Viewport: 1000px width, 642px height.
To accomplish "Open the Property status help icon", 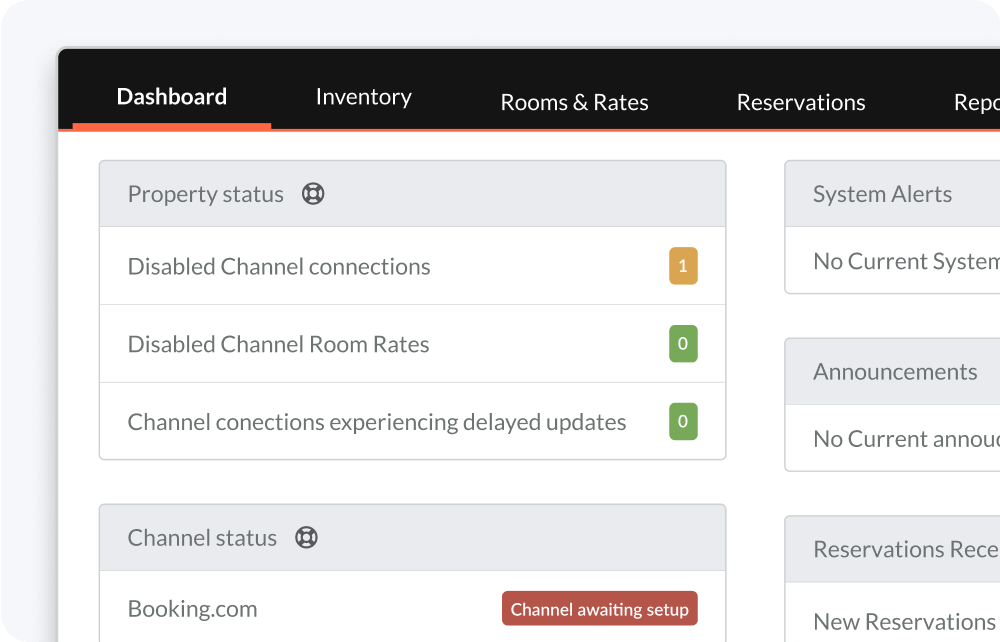I will [x=312, y=193].
